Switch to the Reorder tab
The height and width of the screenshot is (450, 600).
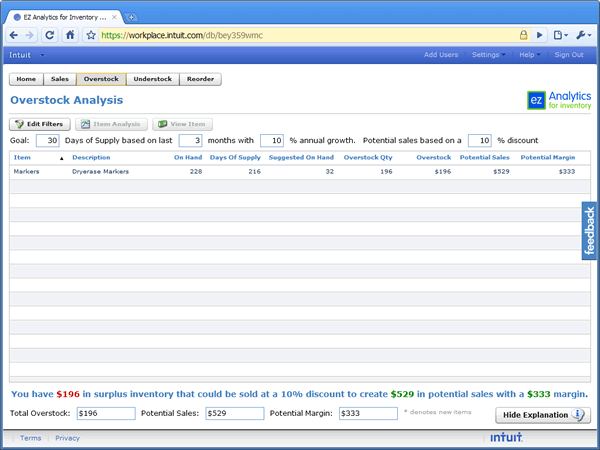200,79
